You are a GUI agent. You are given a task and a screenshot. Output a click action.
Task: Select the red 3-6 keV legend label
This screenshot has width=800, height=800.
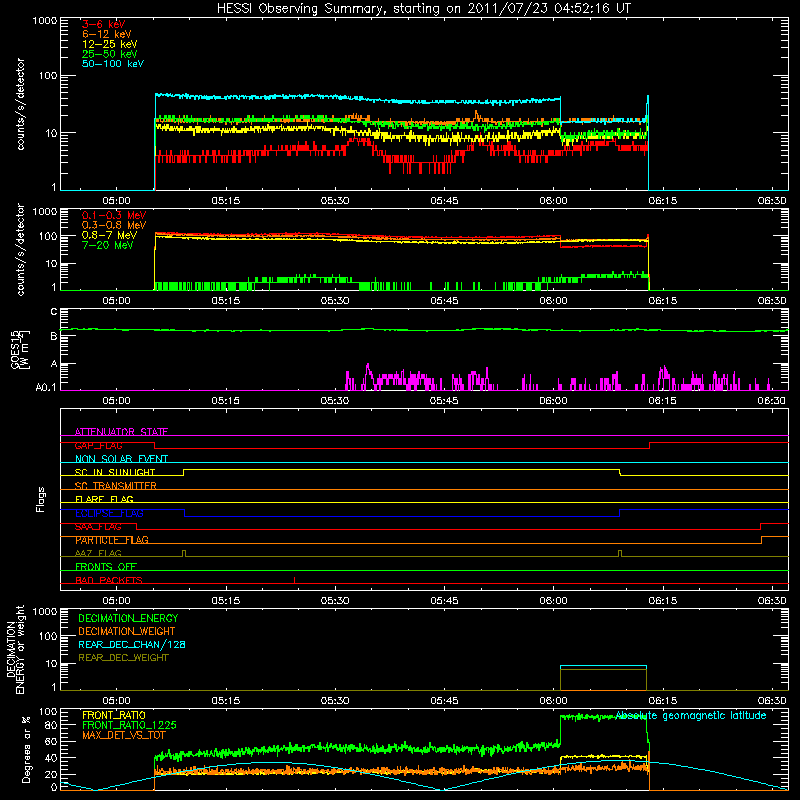103,24
